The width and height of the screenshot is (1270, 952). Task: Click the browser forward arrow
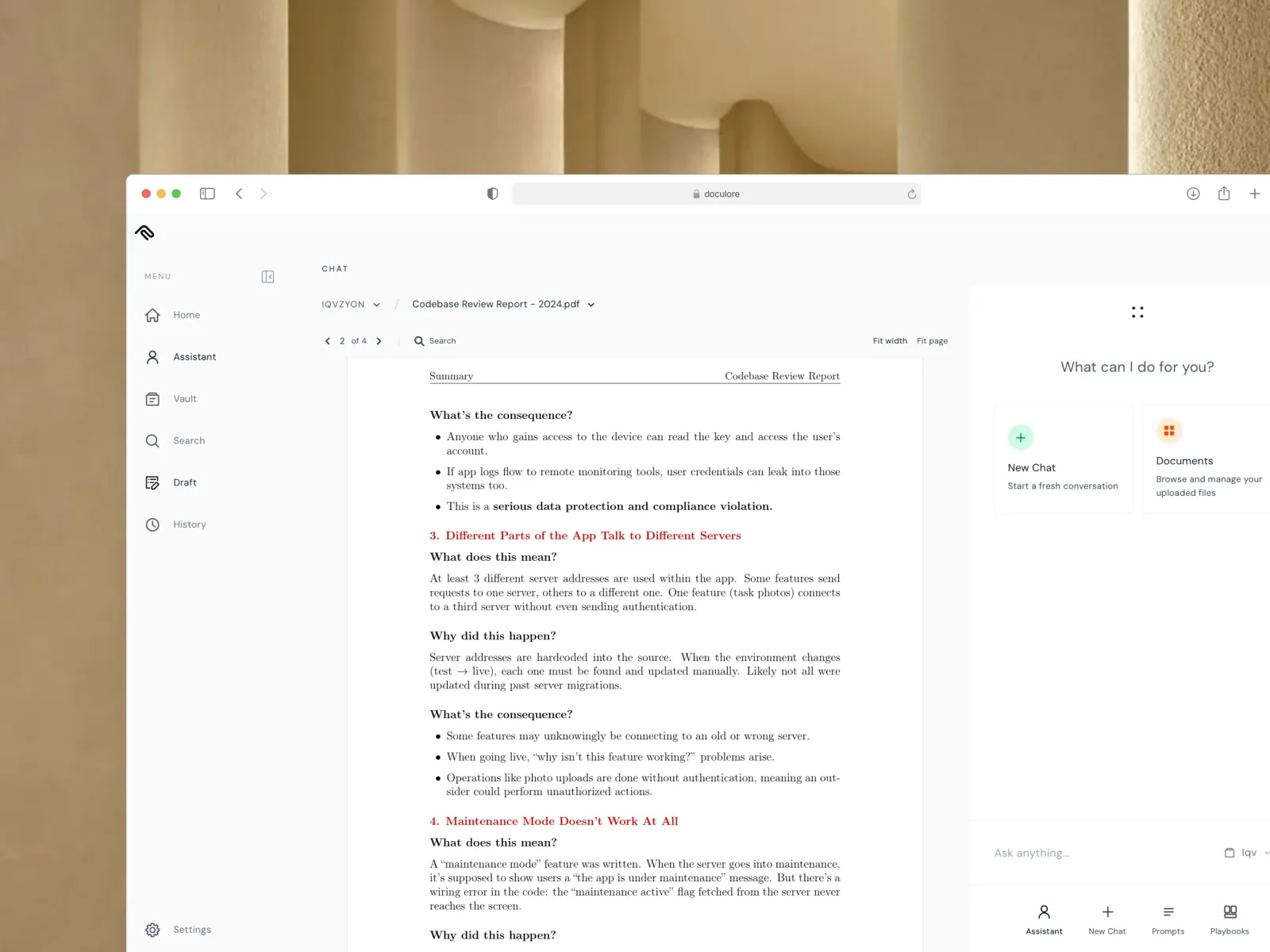coord(264,194)
